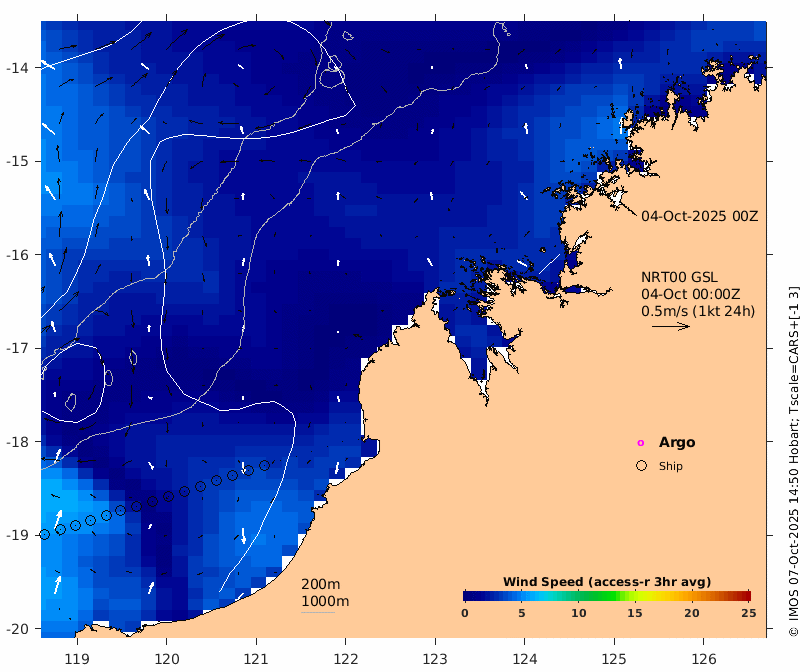Click the vertical IMOS copyright text on right edge

point(794,461)
